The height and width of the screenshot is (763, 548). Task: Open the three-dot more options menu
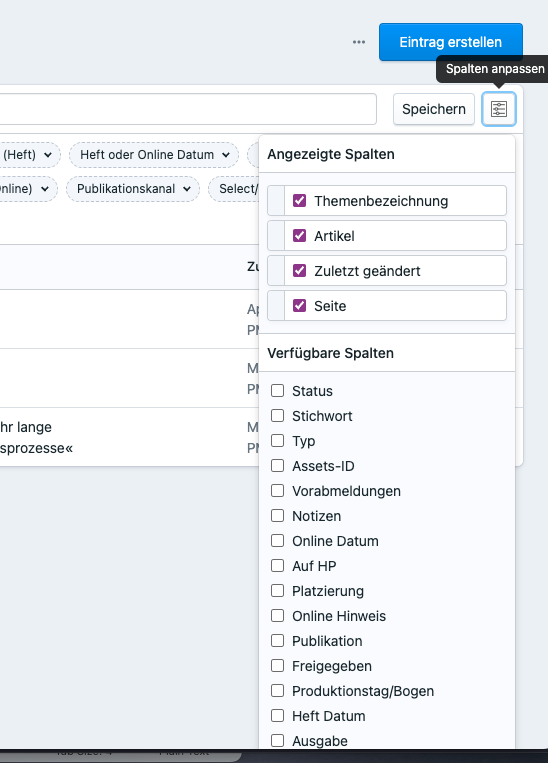[x=359, y=42]
